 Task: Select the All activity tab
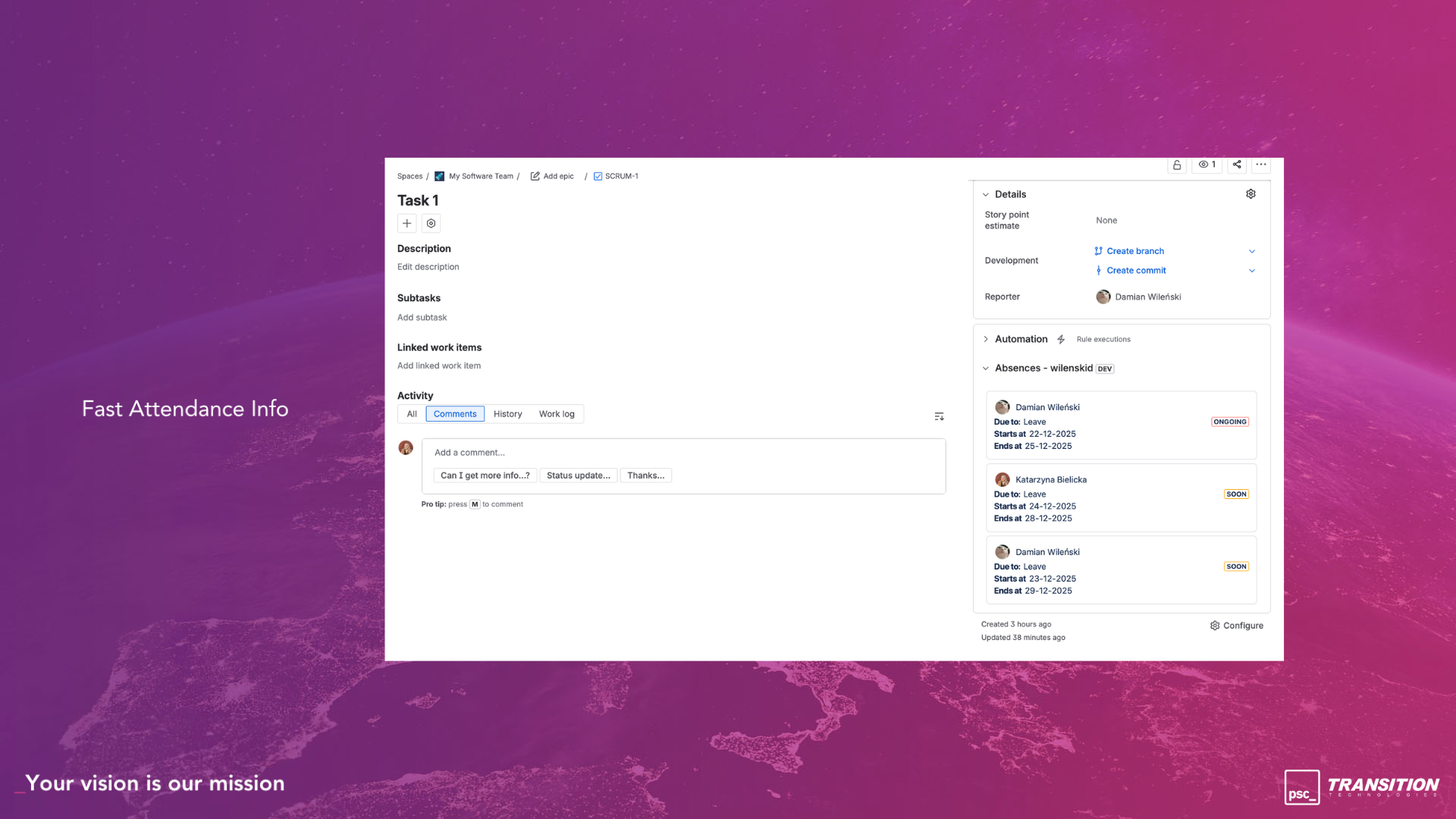(412, 414)
